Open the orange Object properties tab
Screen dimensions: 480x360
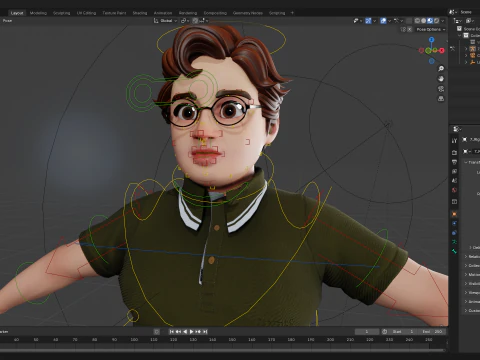click(x=454, y=214)
